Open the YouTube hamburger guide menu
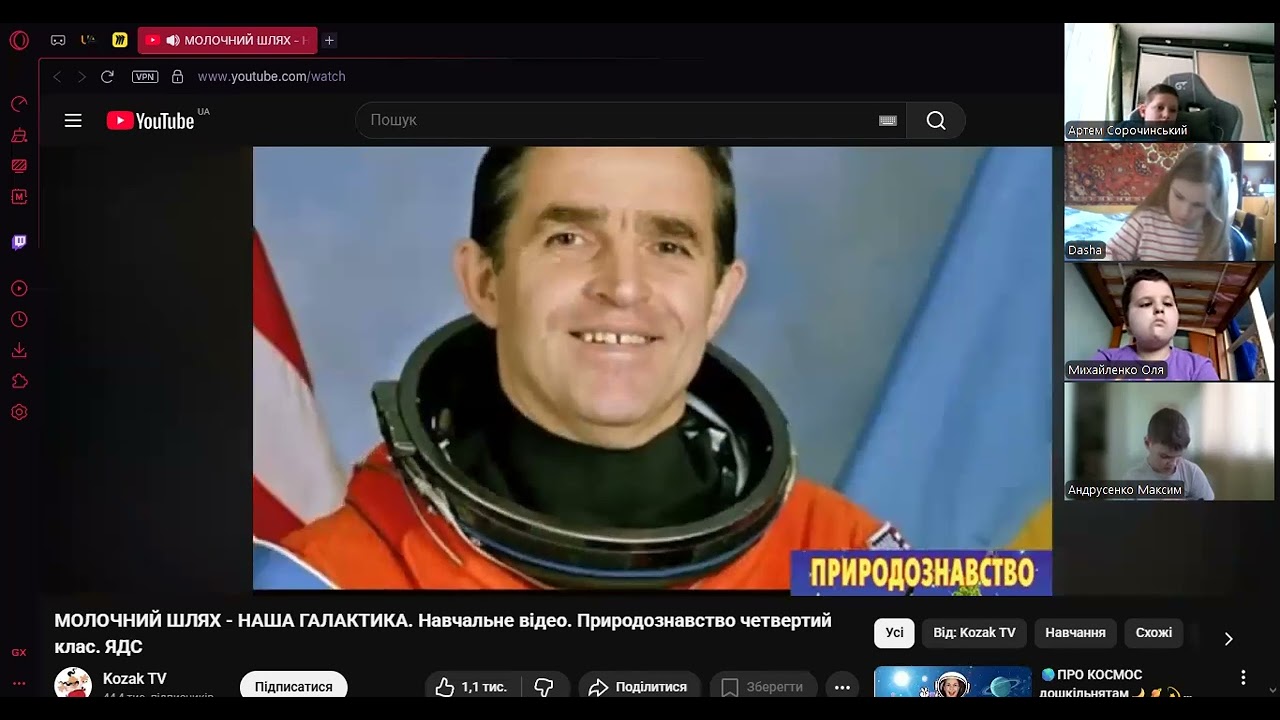 (73, 121)
